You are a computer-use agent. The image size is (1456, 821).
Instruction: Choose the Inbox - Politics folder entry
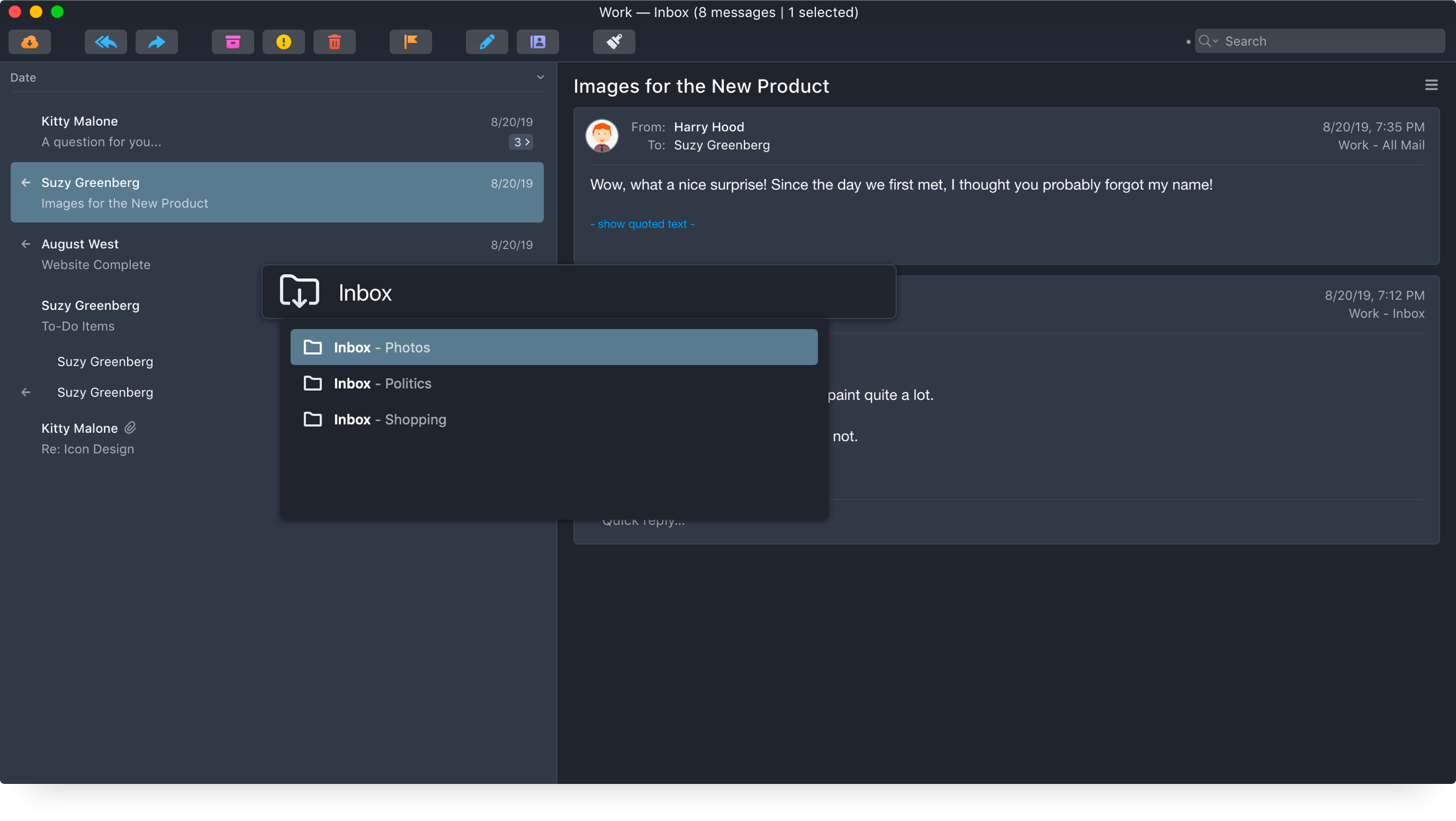[x=382, y=383]
